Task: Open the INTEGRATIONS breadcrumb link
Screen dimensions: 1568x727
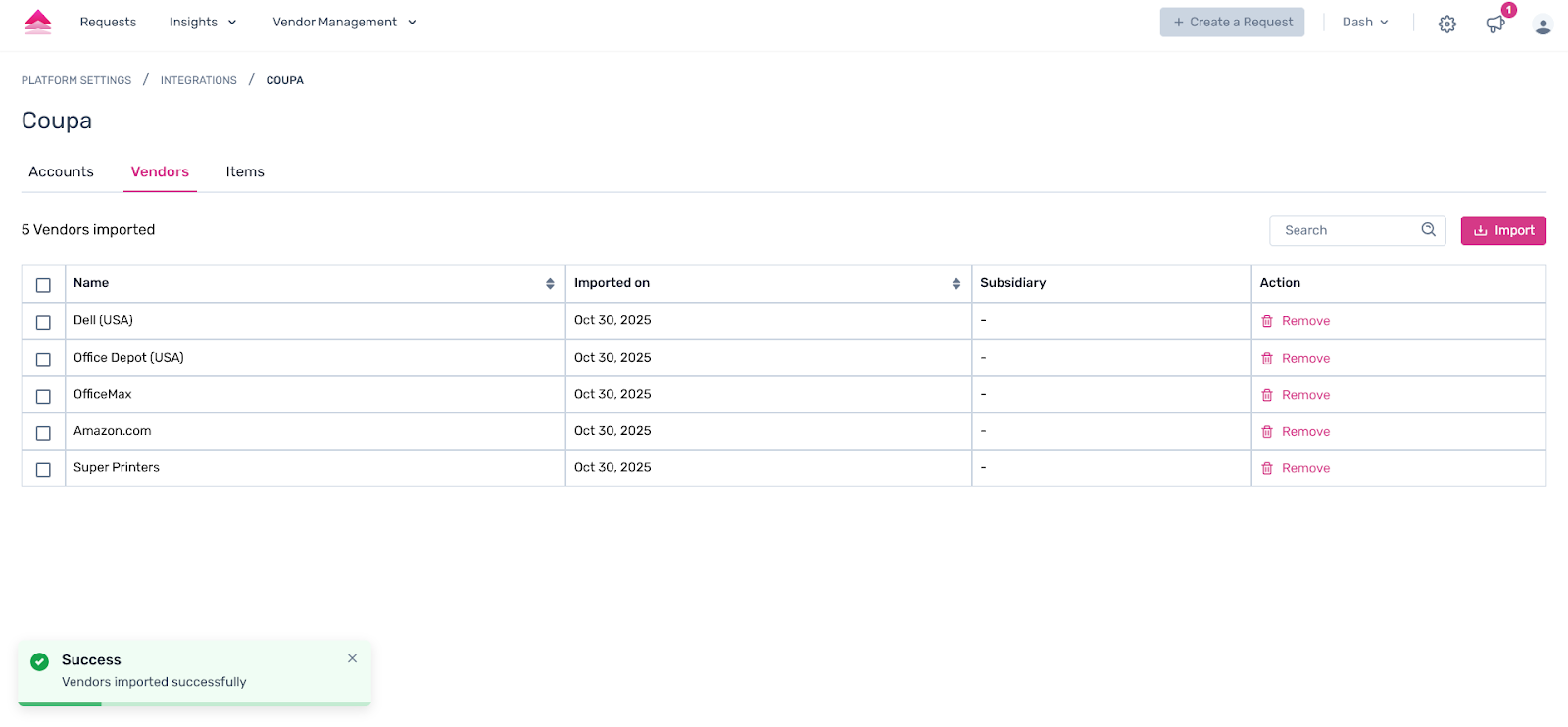Action: [x=198, y=79]
